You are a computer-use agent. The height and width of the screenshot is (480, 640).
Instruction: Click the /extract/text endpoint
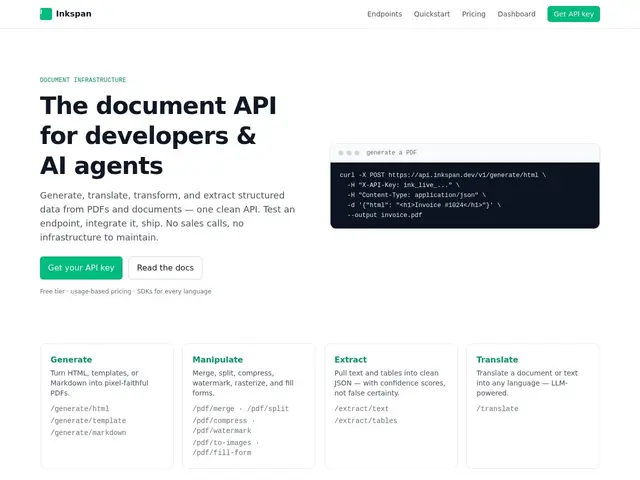361,409
